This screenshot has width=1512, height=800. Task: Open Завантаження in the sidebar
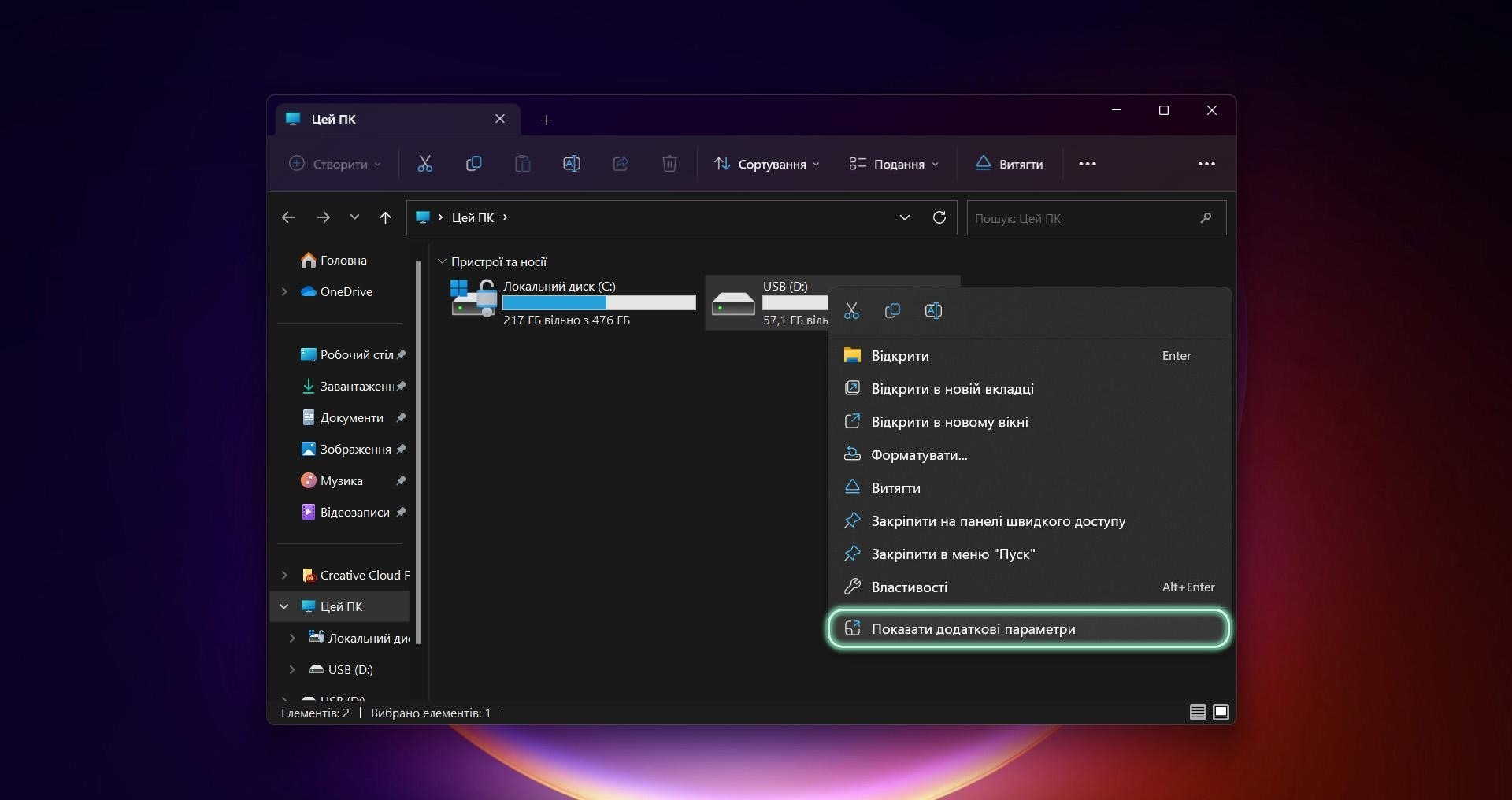(356, 386)
